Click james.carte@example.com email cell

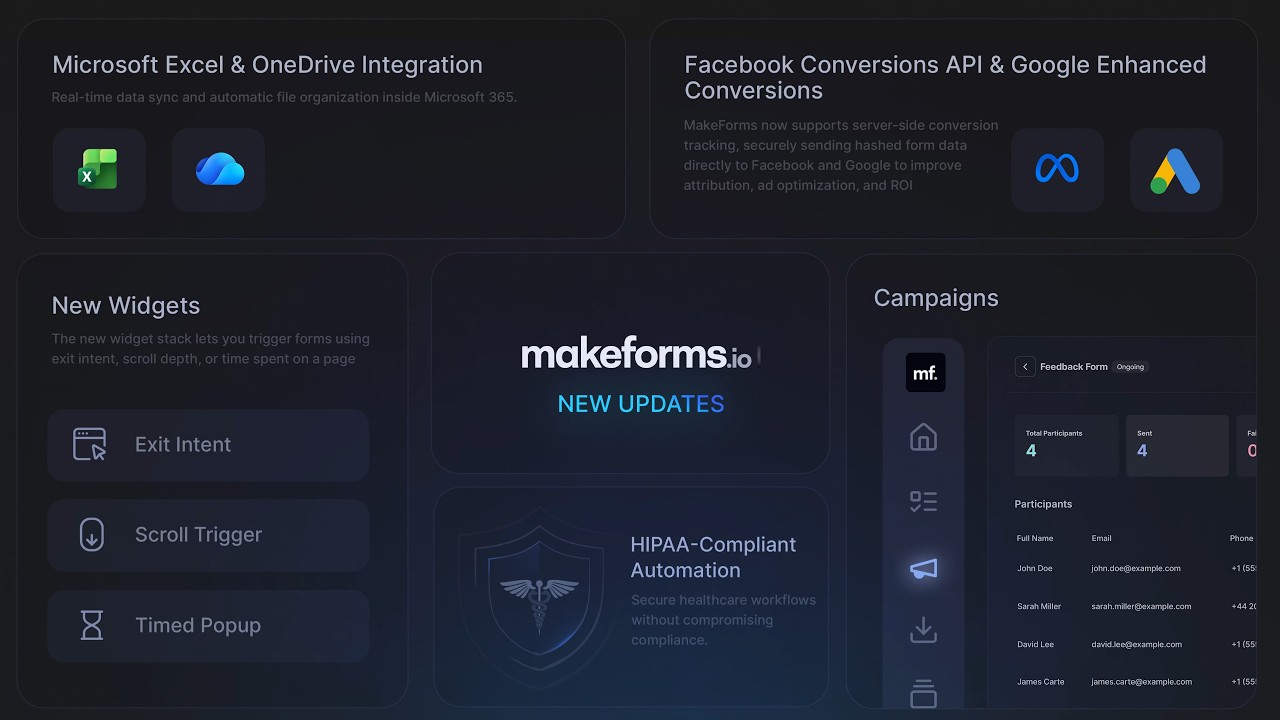click(x=1141, y=682)
